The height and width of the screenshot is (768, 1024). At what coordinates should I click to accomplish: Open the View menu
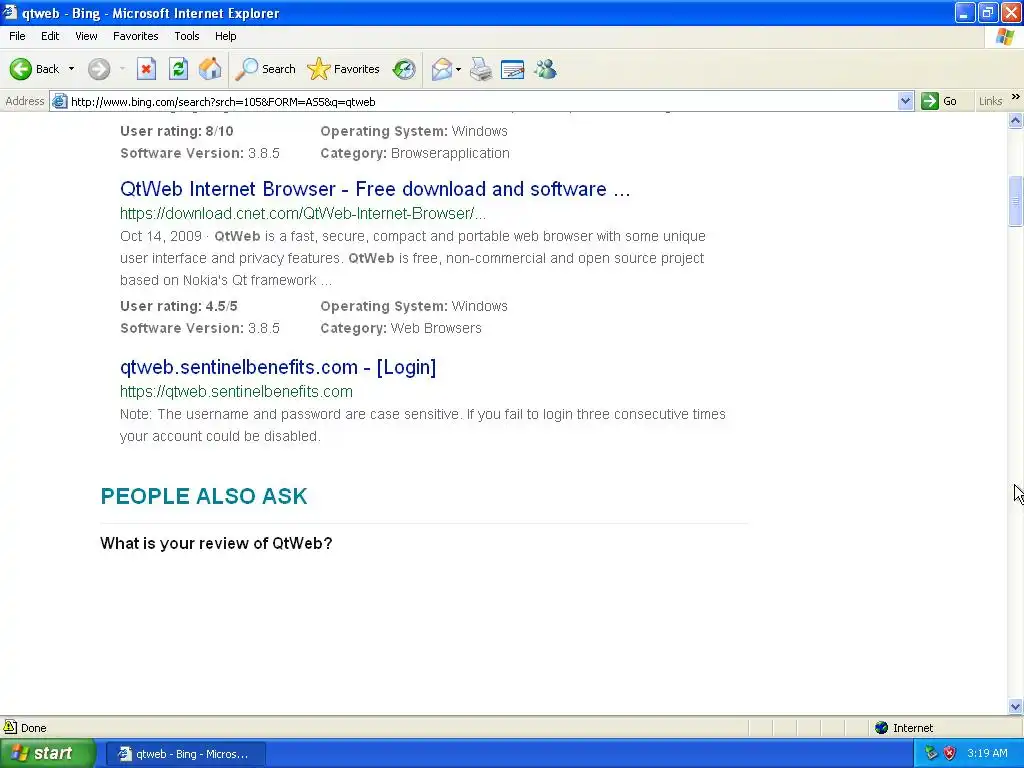click(x=86, y=36)
